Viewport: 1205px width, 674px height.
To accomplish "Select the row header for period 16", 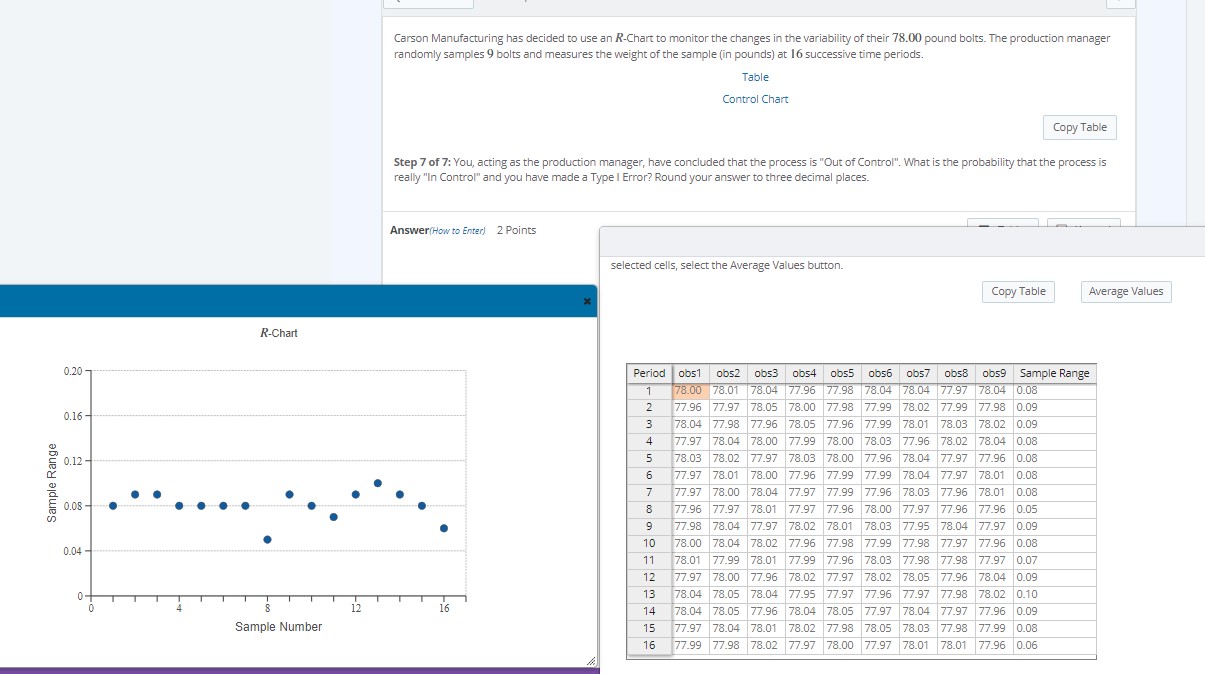I will pyautogui.click(x=650, y=645).
